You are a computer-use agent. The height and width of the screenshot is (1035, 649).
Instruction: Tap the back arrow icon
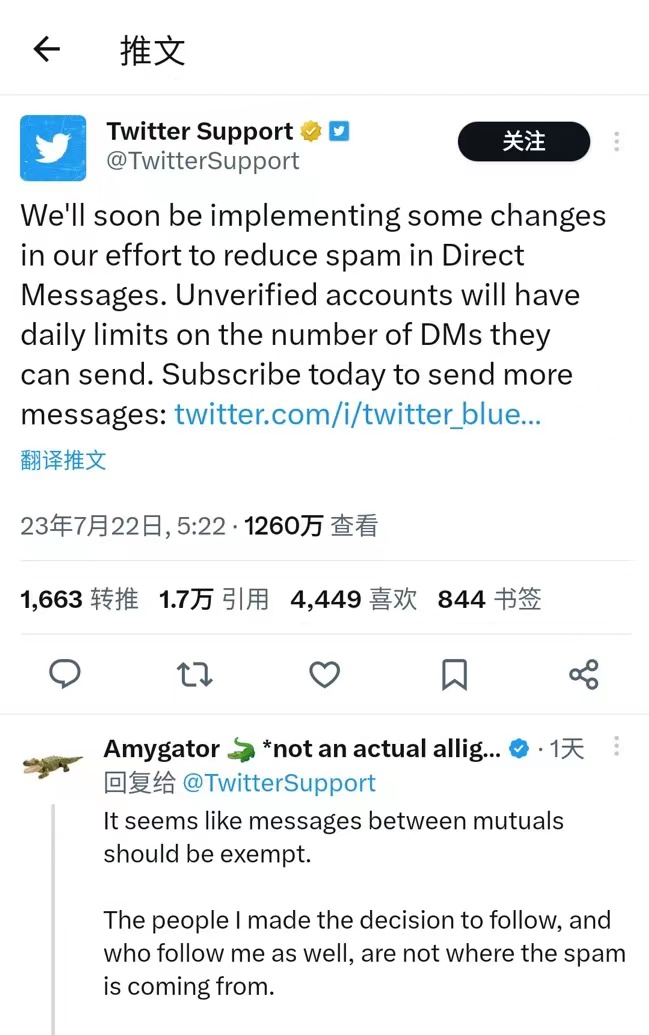tap(47, 49)
